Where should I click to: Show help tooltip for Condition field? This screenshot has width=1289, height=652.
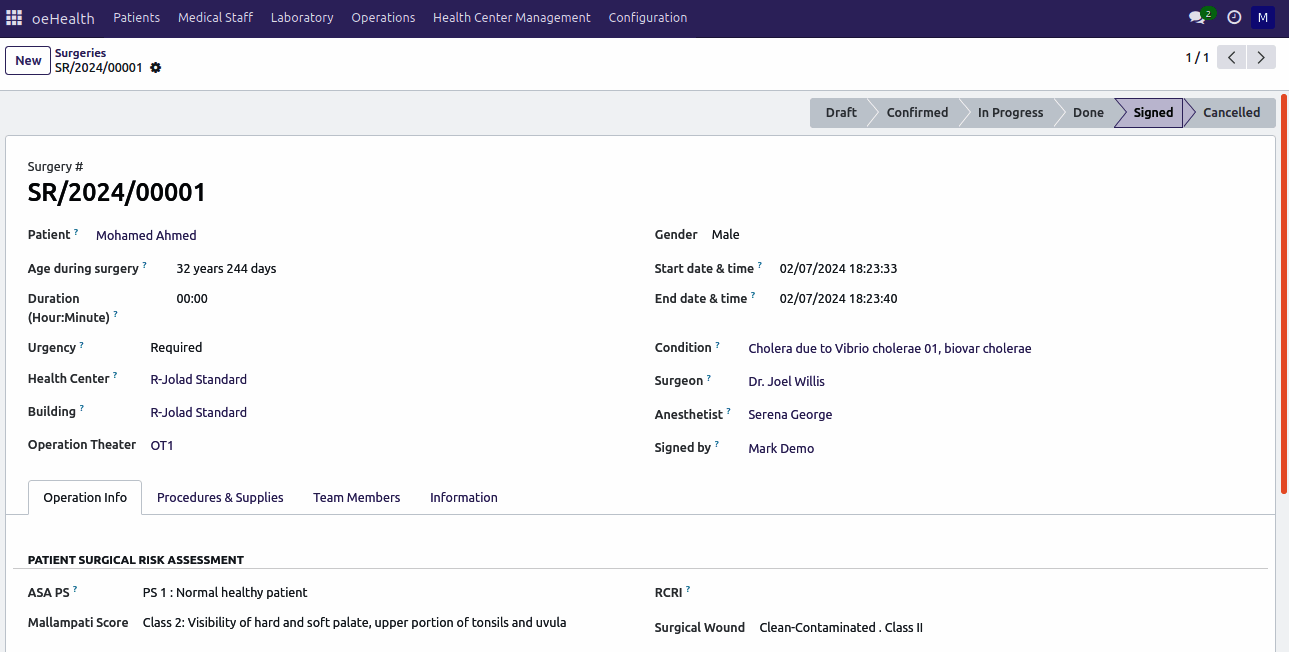(x=718, y=345)
